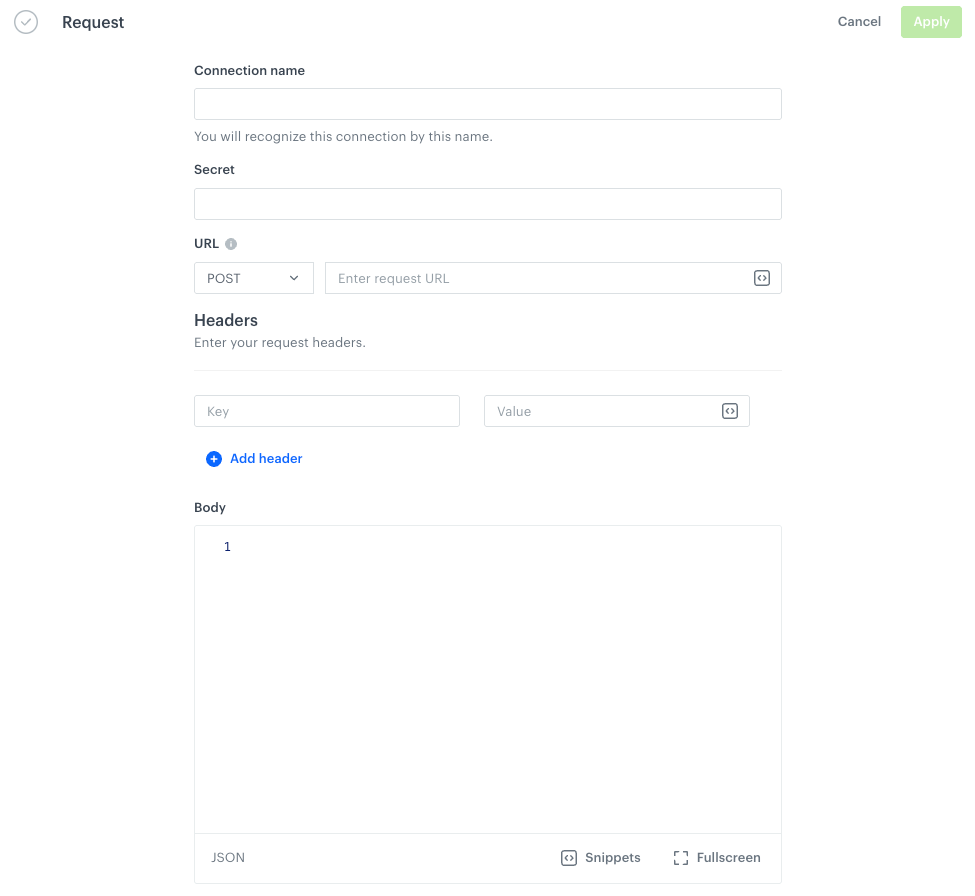The width and height of the screenshot is (975, 896).
Task: Open the Body editor in Fullscreen
Action: [x=716, y=857]
